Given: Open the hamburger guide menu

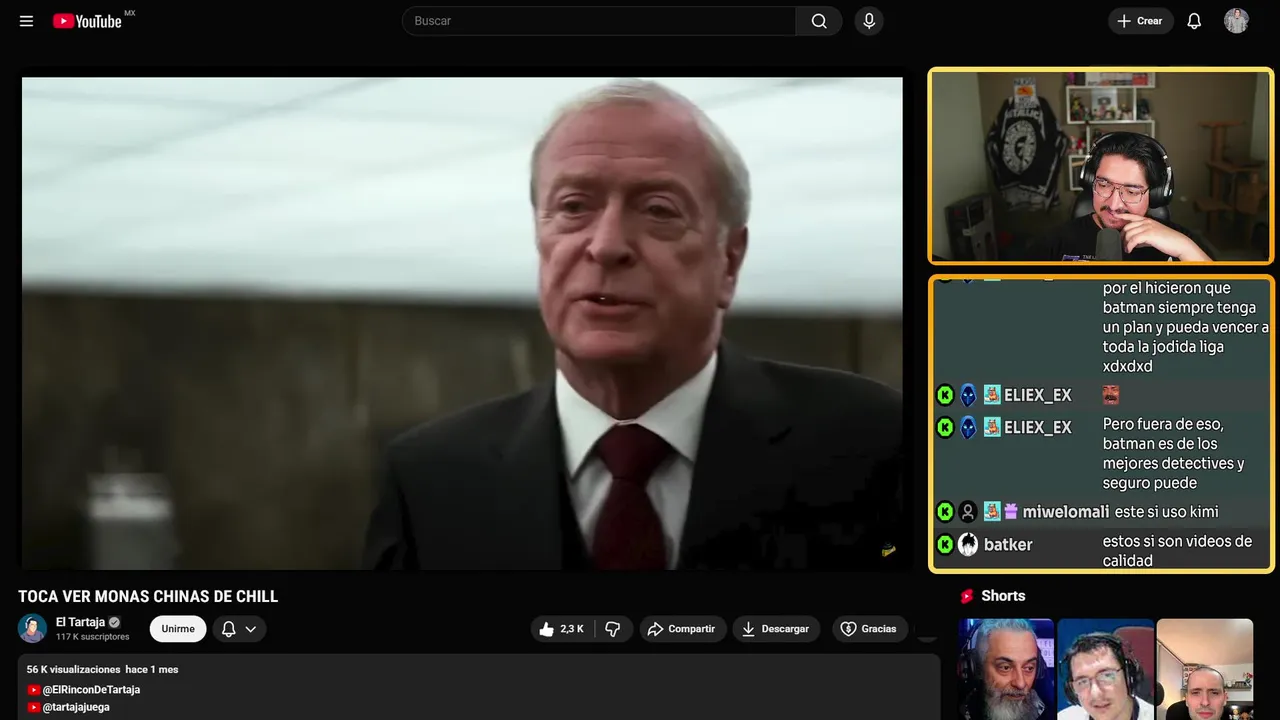Looking at the screenshot, I should [x=26, y=21].
